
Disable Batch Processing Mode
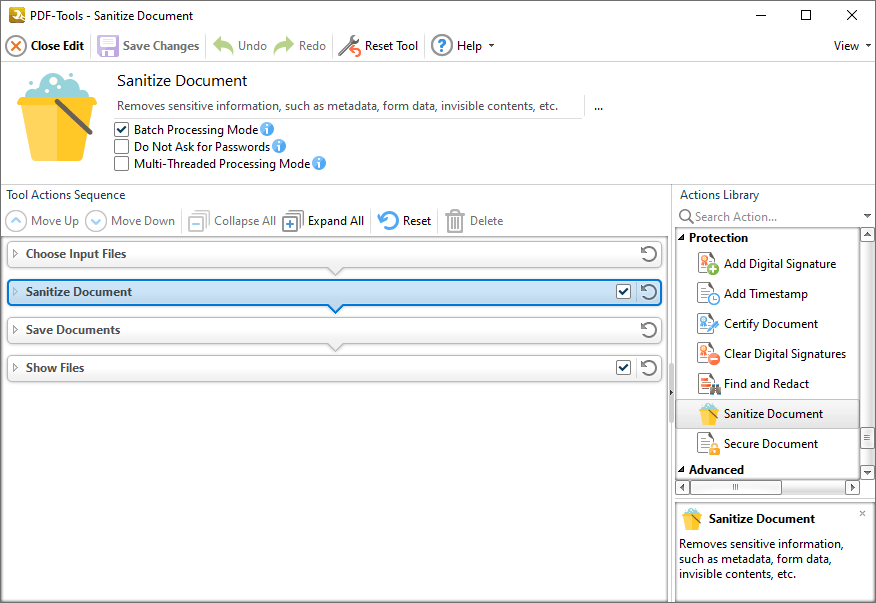point(121,129)
